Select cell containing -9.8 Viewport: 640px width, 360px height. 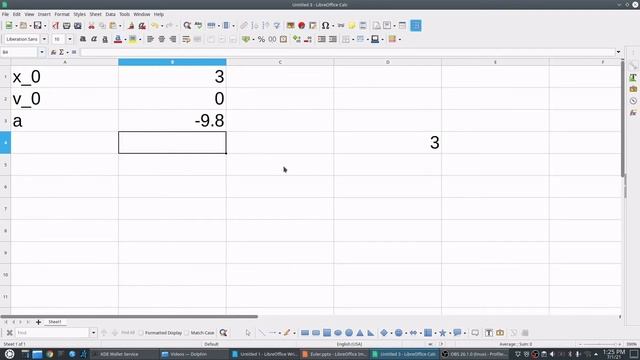172,120
